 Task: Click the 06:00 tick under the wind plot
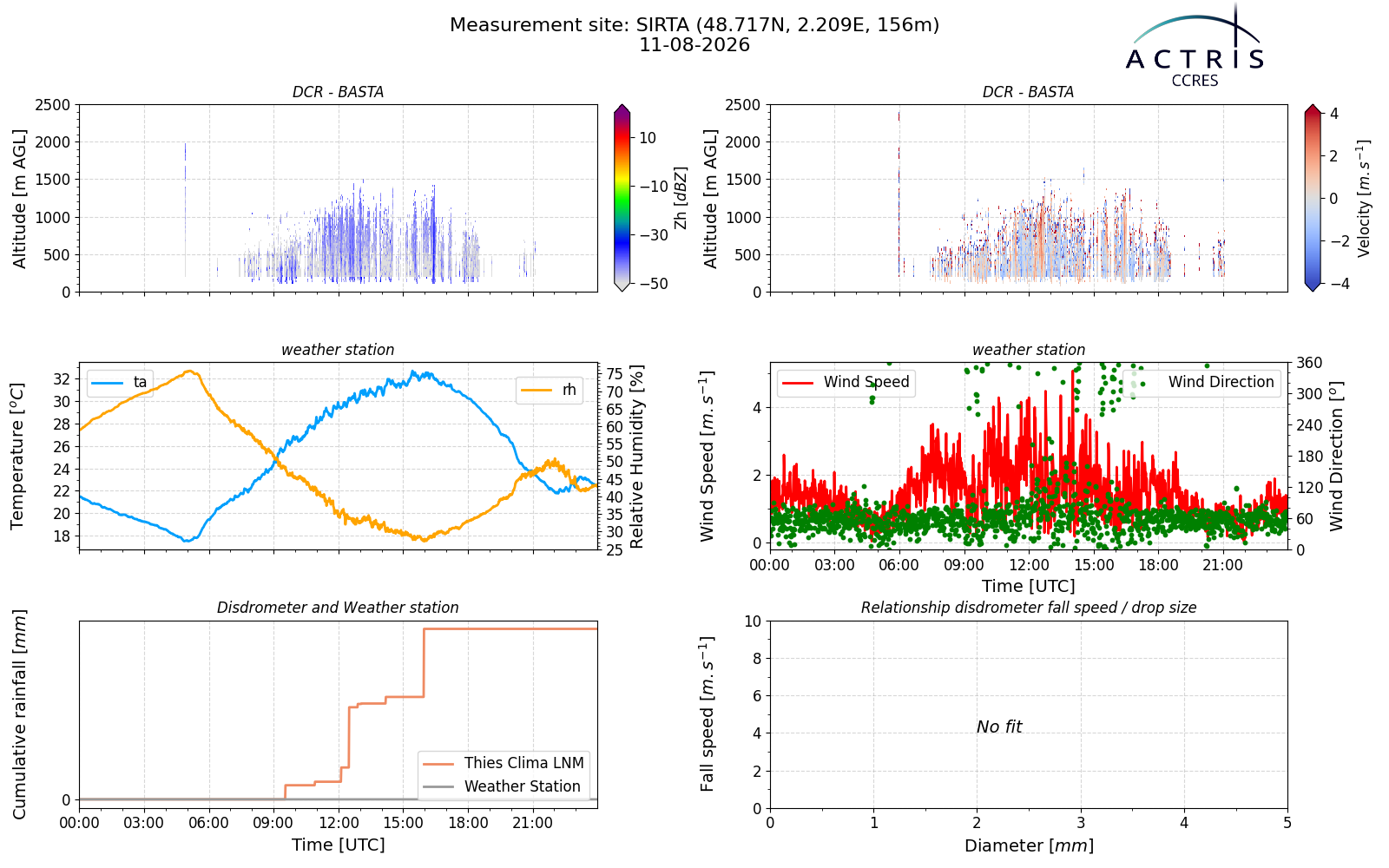click(899, 565)
